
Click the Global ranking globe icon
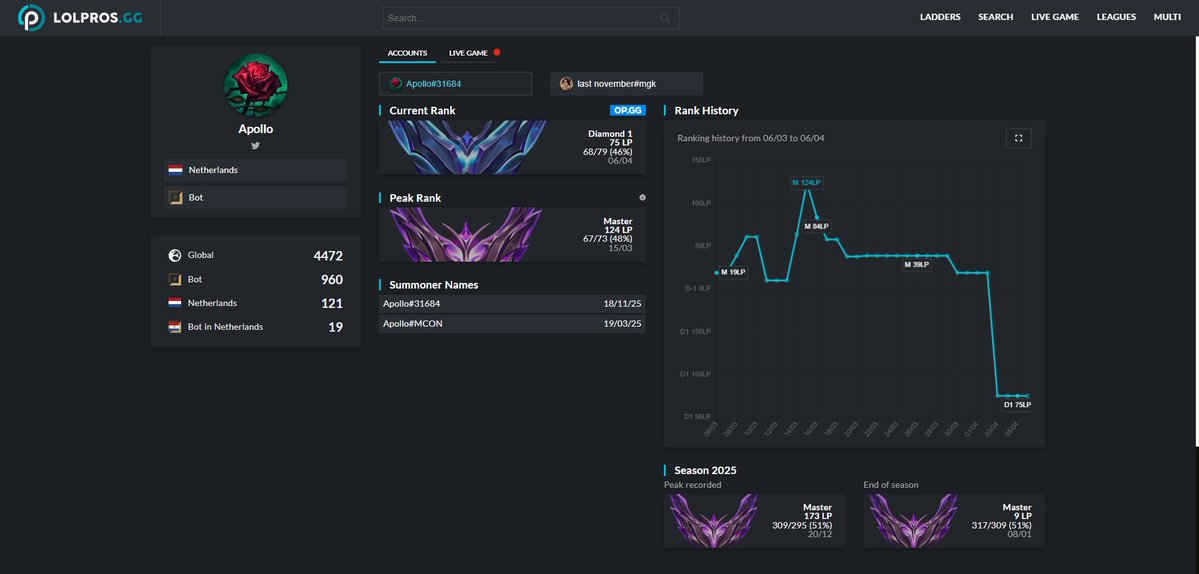tap(174, 255)
